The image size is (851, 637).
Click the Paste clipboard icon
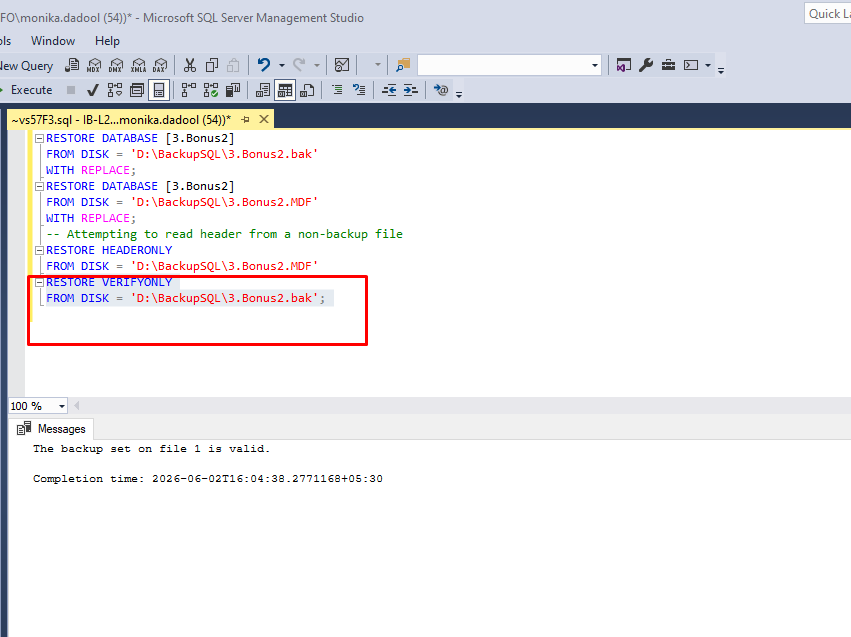(x=233, y=66)
